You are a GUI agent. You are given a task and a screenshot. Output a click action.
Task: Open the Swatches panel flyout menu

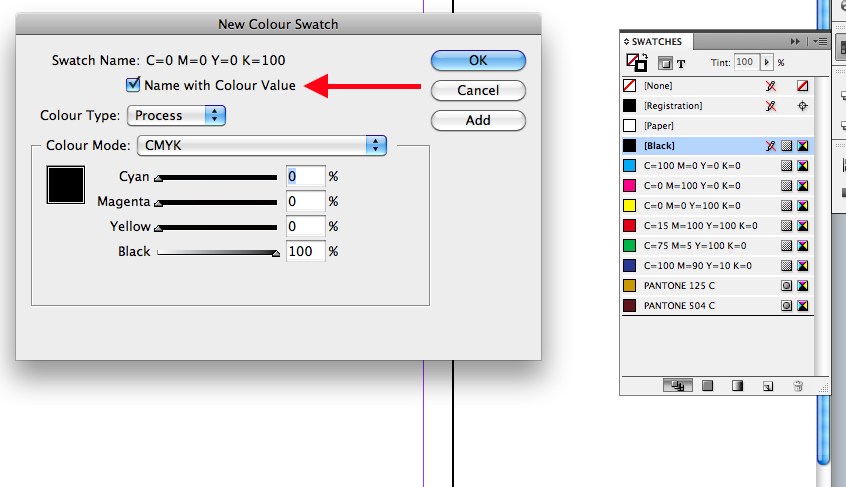click(x=819, y=41)
